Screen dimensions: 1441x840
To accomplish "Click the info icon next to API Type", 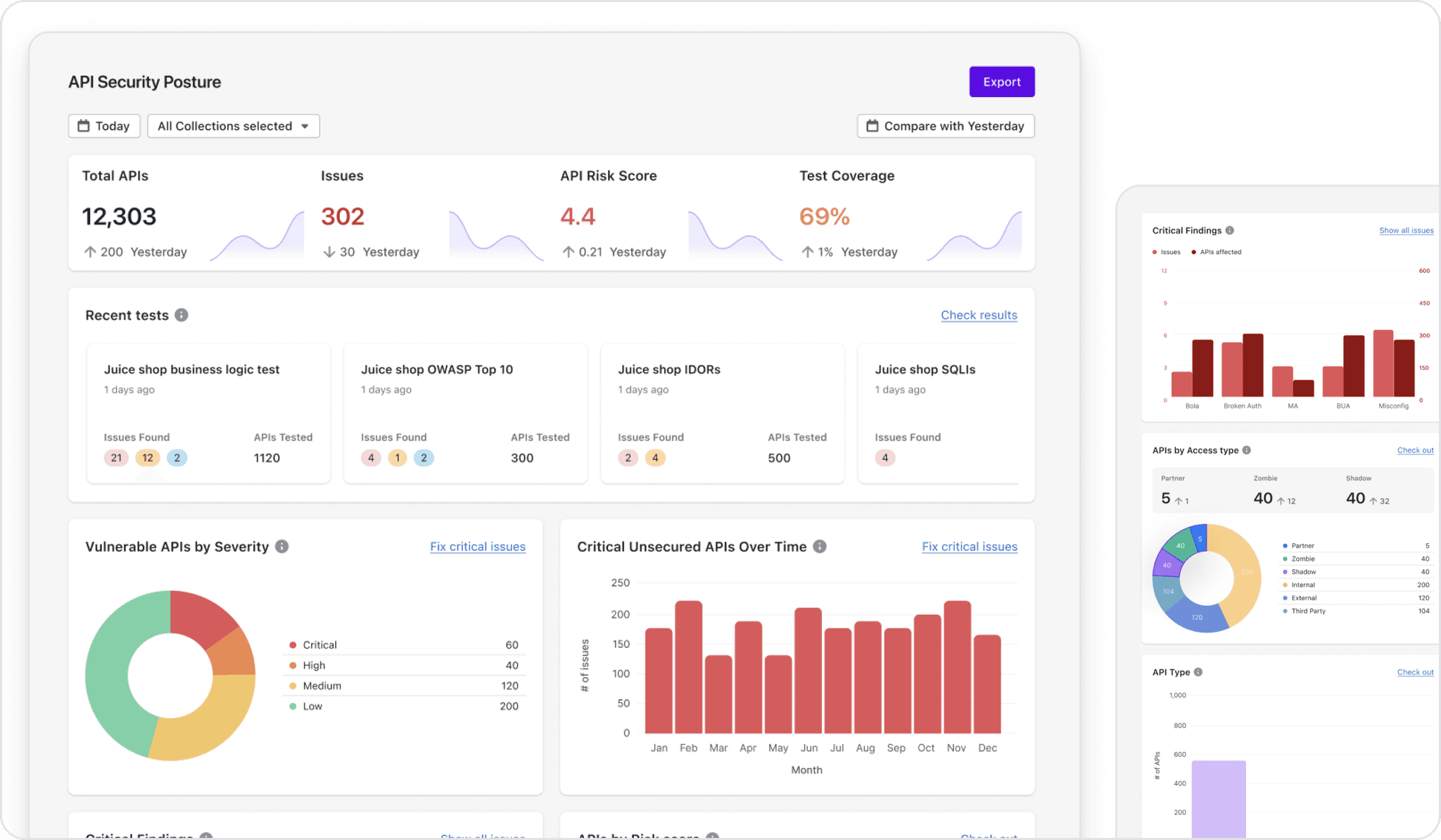I will tap(1198, 672).
